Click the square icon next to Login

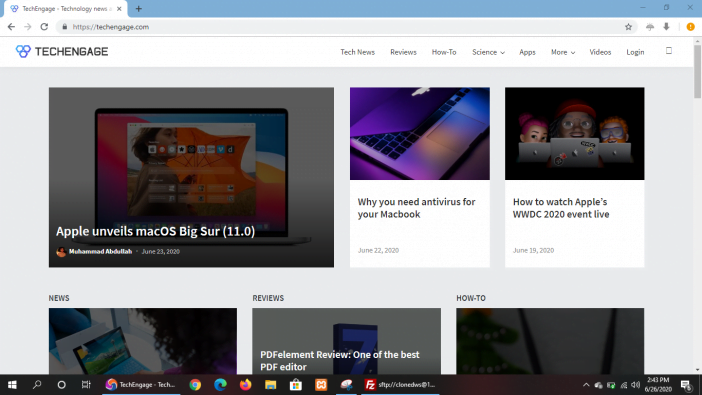[x=669, y=51]
